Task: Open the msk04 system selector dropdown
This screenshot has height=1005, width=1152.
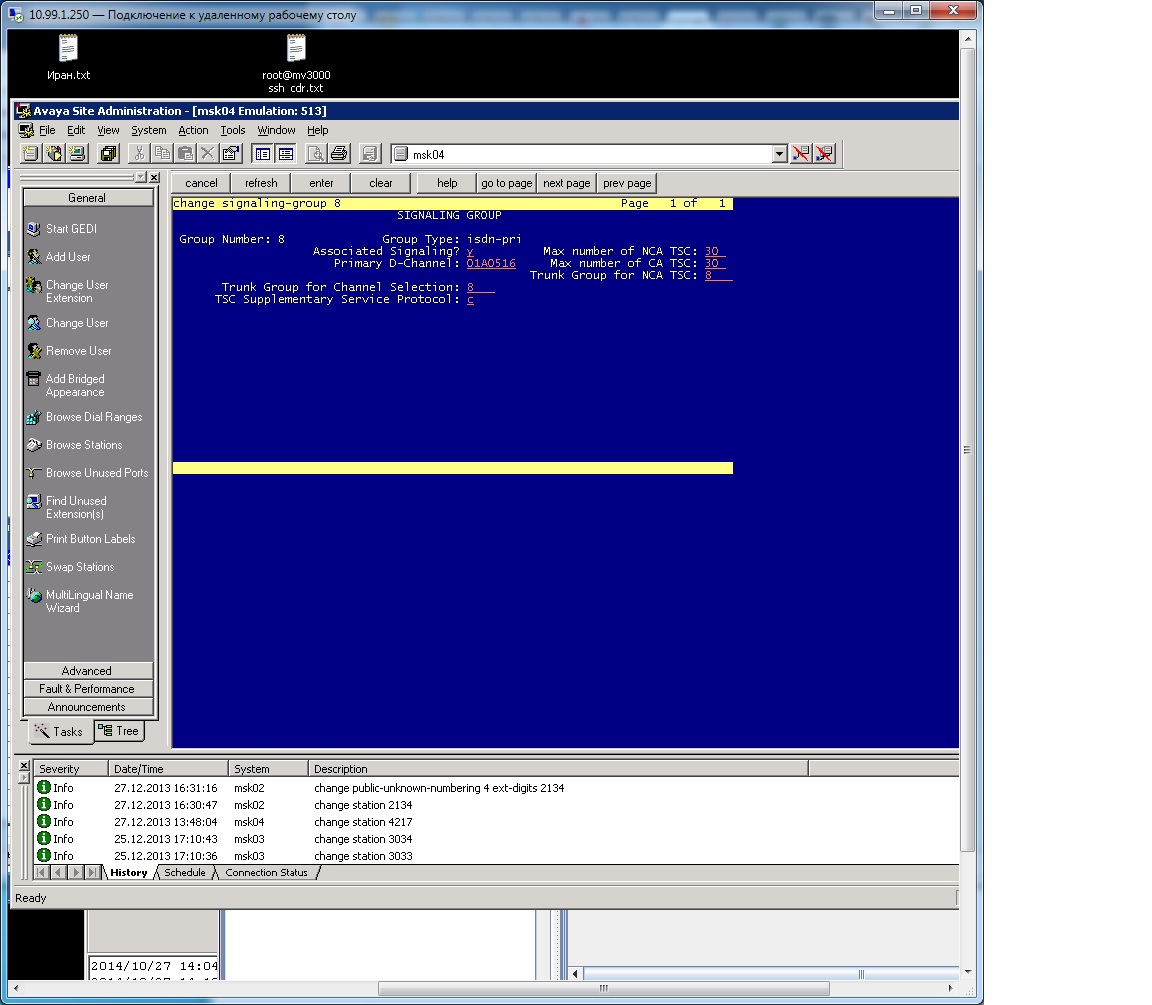Action: tap(780, 154)
